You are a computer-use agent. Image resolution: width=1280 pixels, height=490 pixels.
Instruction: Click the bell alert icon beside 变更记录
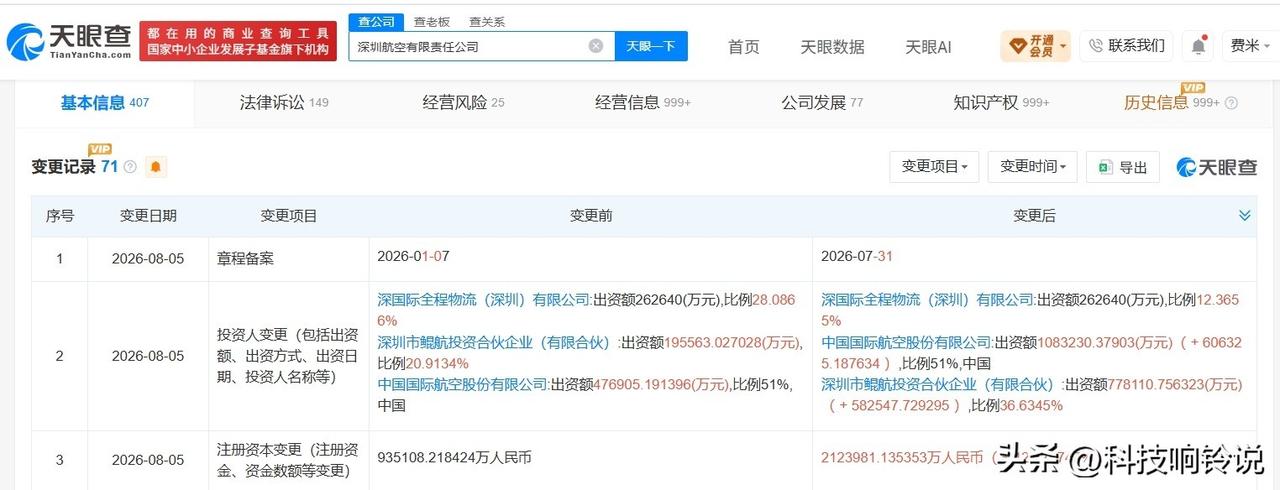click(x=156, y=167)
